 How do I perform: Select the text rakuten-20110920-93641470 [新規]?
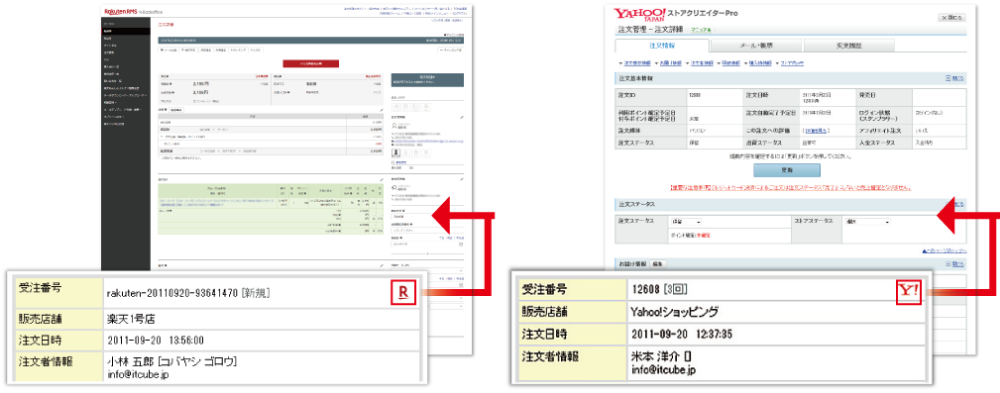pyautogui.click(x=188, y=293)
